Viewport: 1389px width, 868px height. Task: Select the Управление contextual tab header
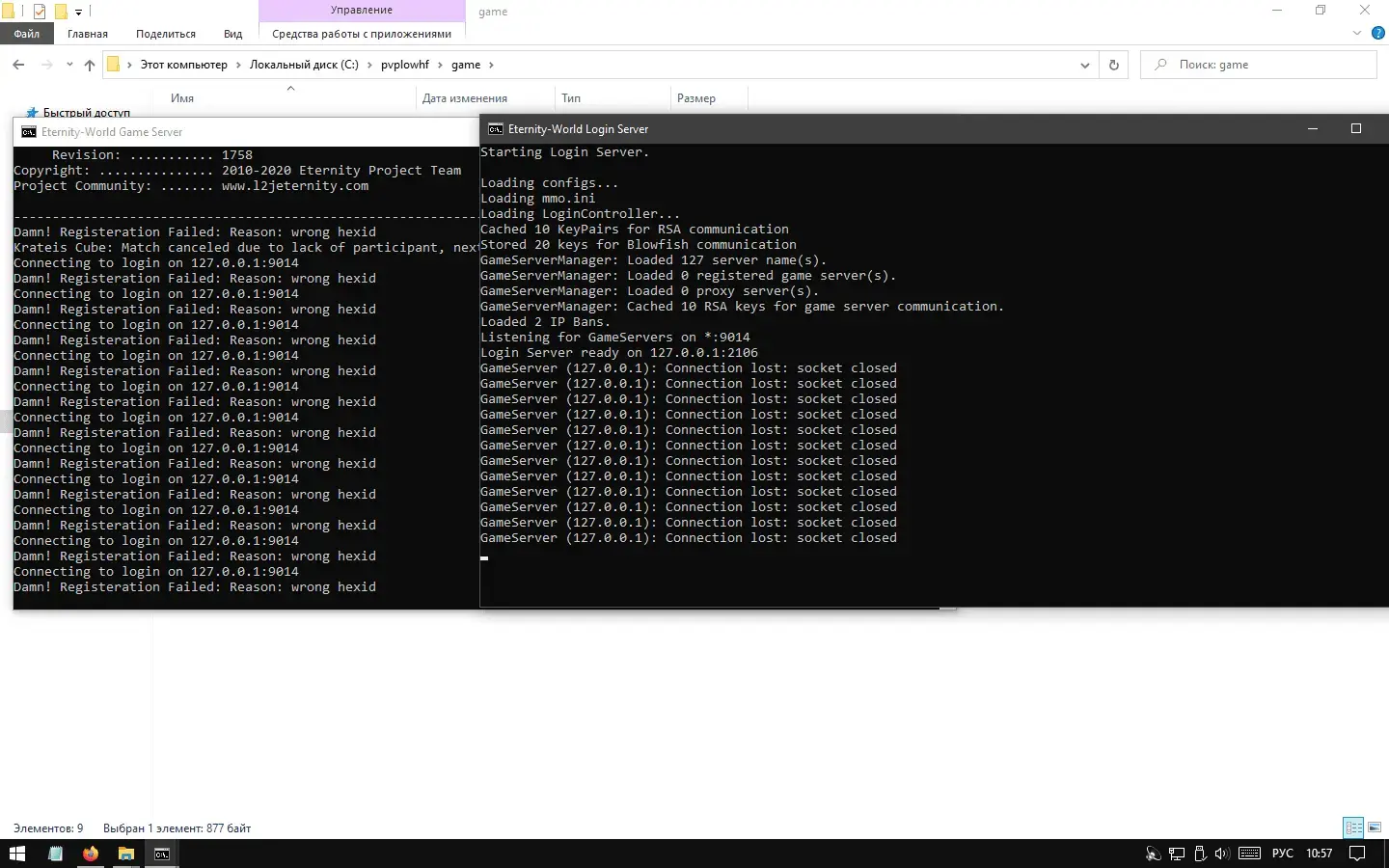pos(362,10)
